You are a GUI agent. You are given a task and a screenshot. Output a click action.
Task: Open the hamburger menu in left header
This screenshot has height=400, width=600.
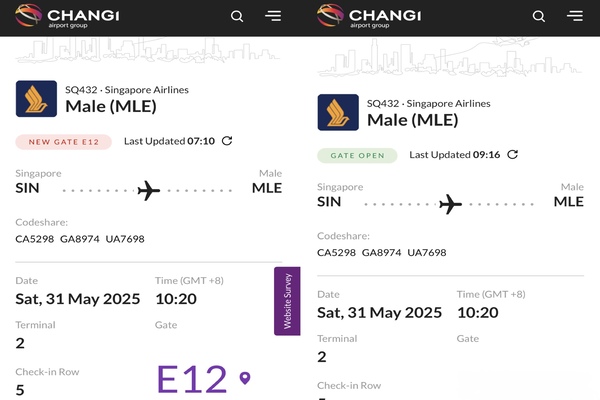point(273,16)
